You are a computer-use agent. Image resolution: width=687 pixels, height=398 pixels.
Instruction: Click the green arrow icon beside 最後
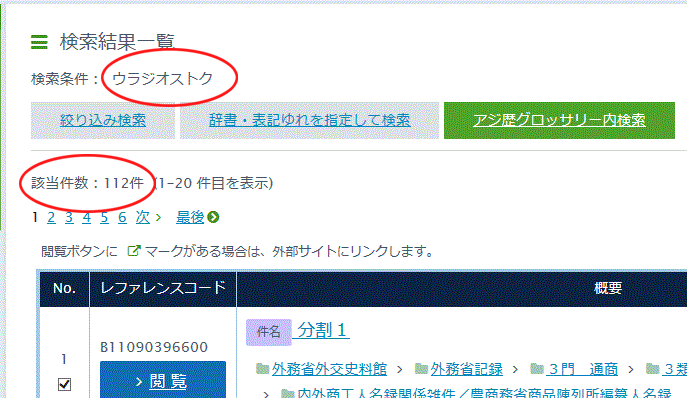click(x=213, y=217)
